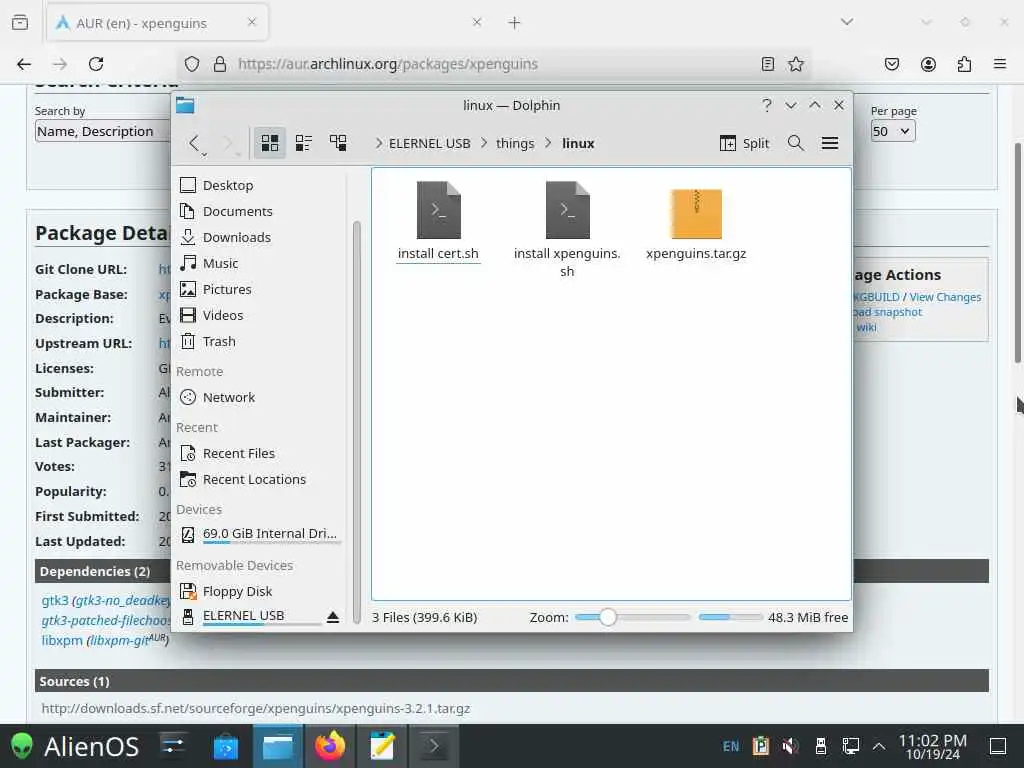Open Firefox application menu
This screenshot has width=1024, height=768.
[x=1000, y=64]
